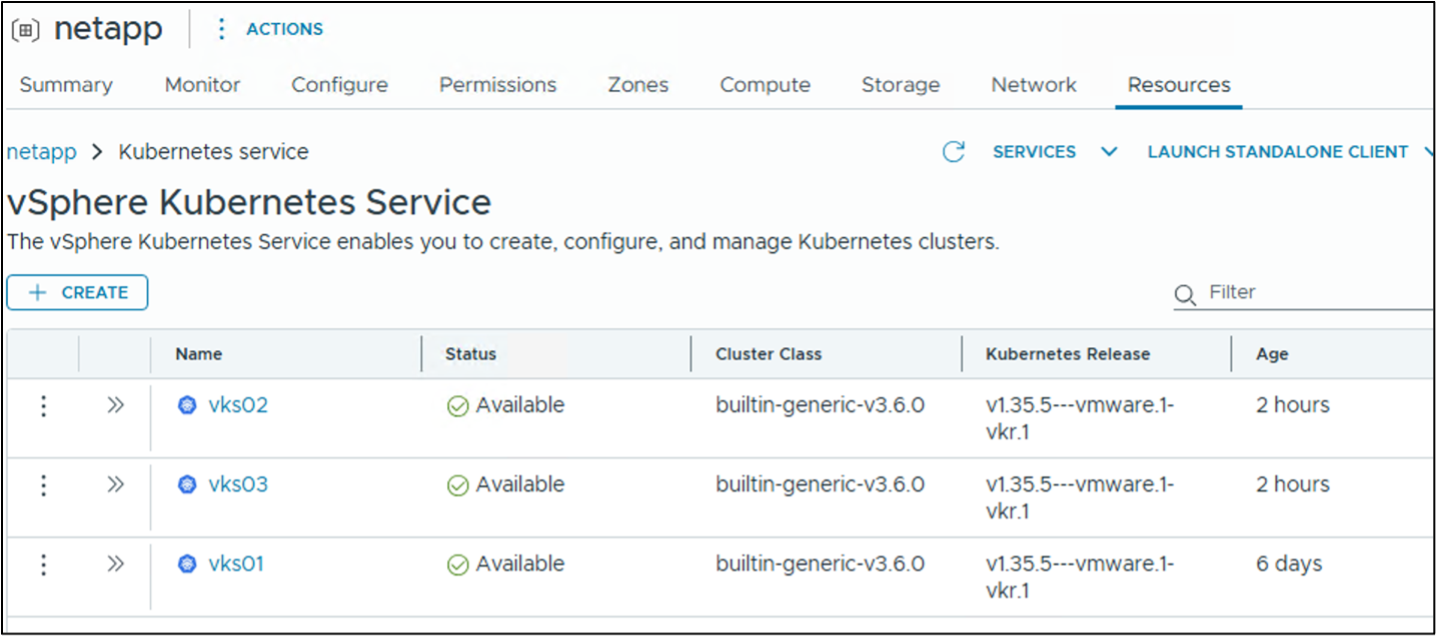Click 'builtin-generic-v3.6.0' in vks03 row
The image size is (1439, 638).
tap(820, 485)
